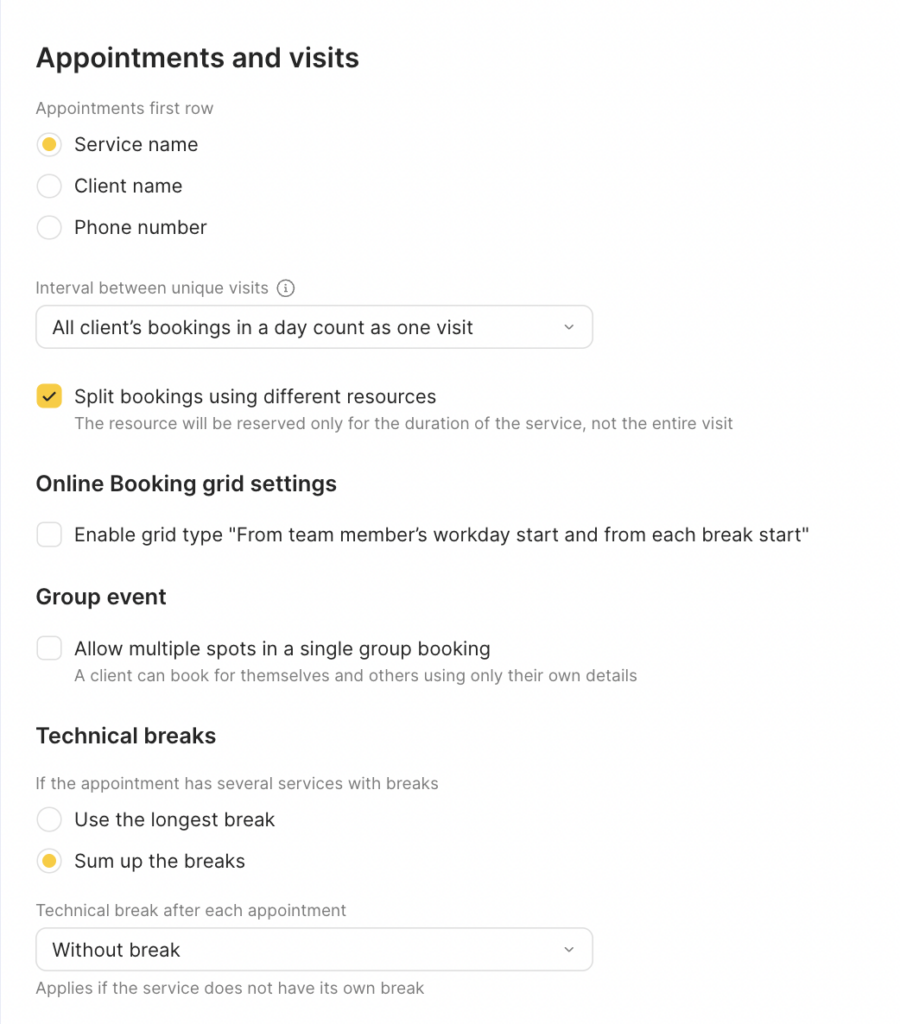
Task: Click the Appointments and visits heading
Action: pos(197,58)
